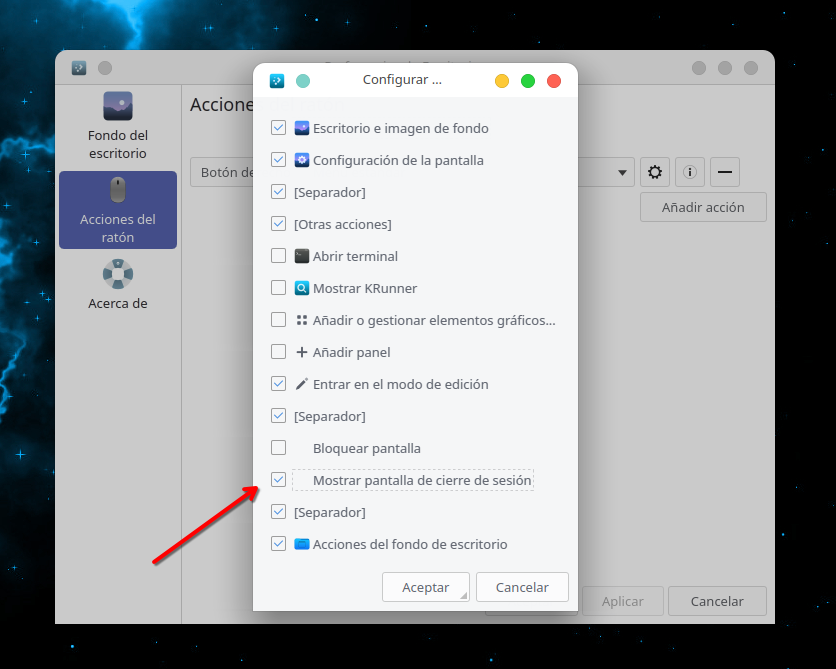Uncheck Mostrar pantalla de cierre de sesión
Screen dimensions: 836x669
[279, 480]
